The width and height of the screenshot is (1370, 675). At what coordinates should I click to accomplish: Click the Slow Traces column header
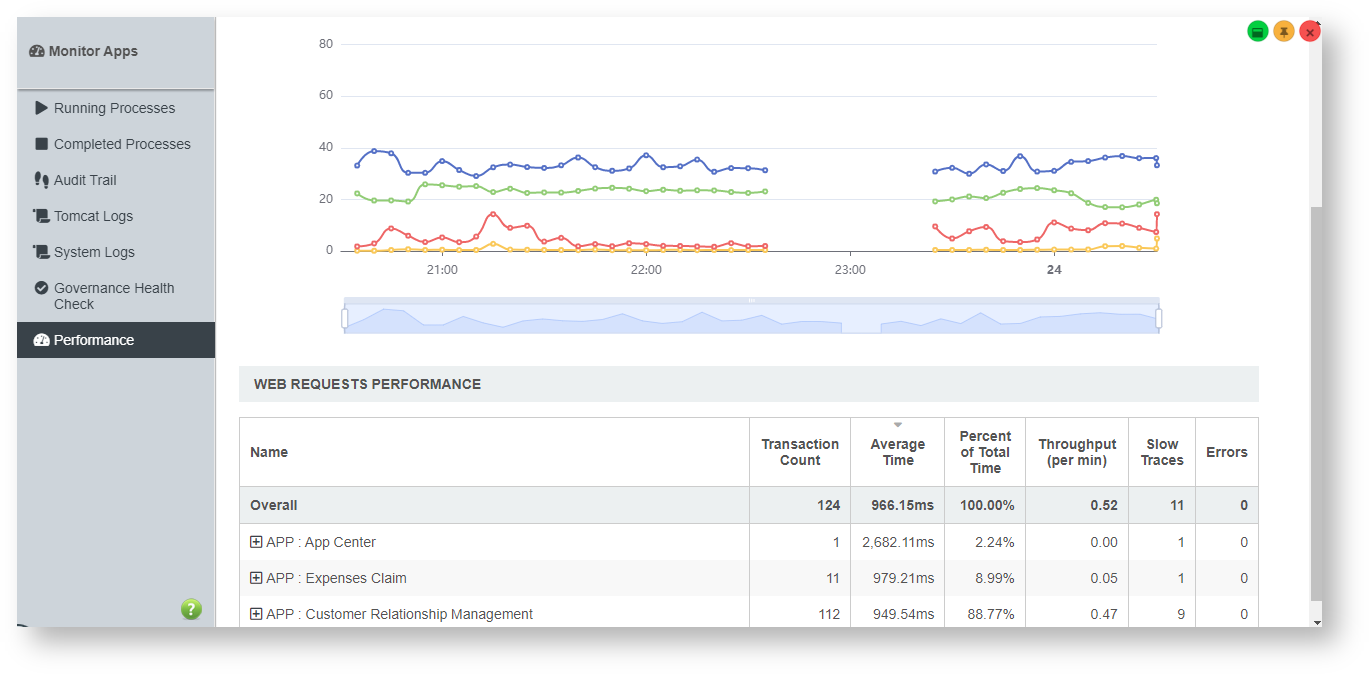click(x=1161, y=452)
